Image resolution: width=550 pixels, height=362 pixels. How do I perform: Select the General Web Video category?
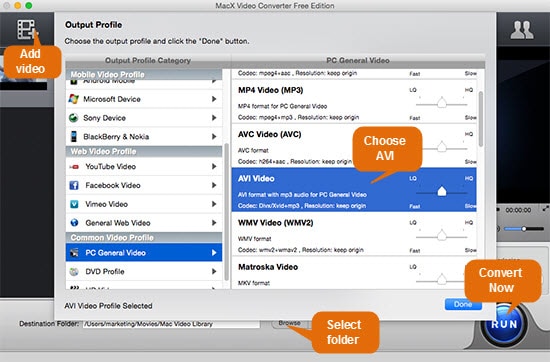pyautogui.click(x=144, y=223)
